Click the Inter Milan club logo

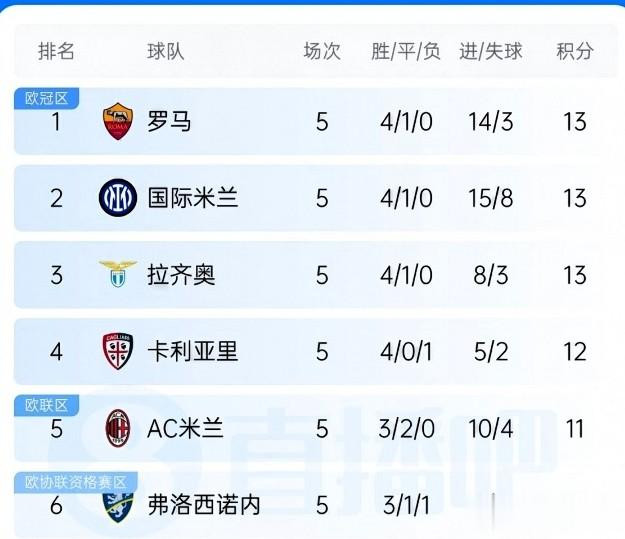118,198
